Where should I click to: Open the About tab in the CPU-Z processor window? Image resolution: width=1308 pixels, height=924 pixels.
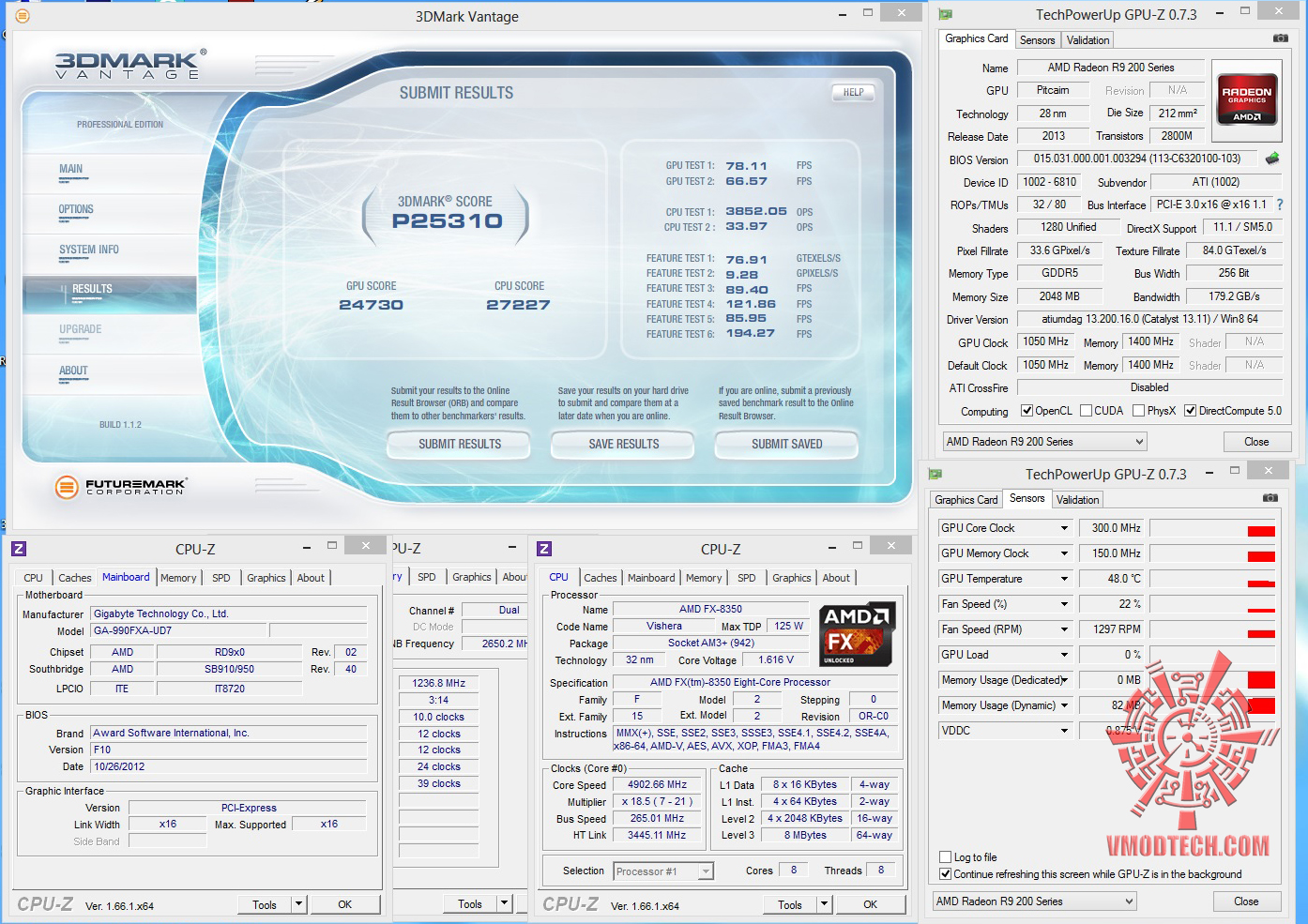[x=836, y=578]
